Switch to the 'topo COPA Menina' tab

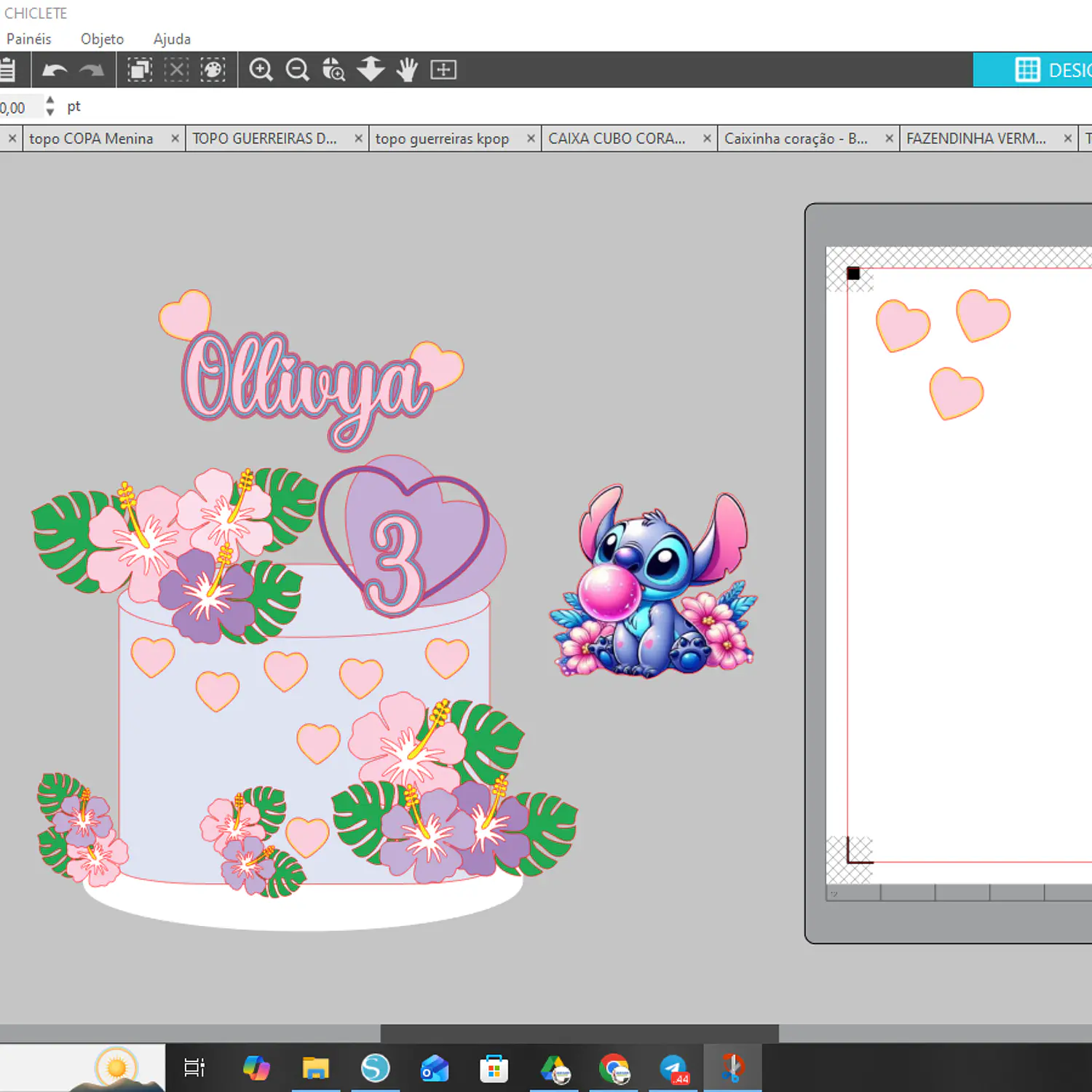click(x=91, y=138)
